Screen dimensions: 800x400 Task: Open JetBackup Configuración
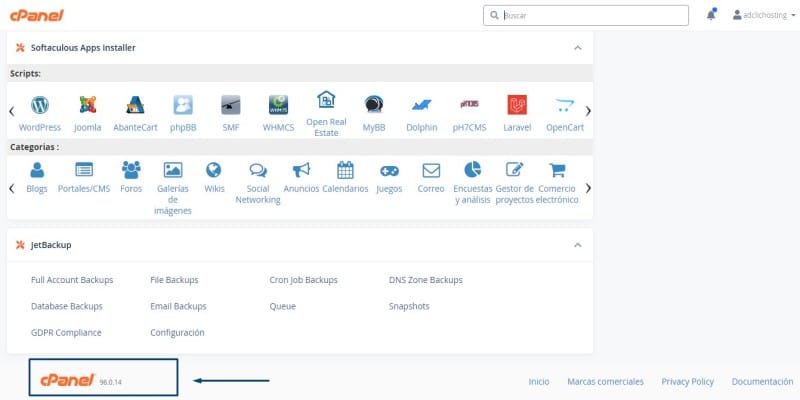point(177,333)
